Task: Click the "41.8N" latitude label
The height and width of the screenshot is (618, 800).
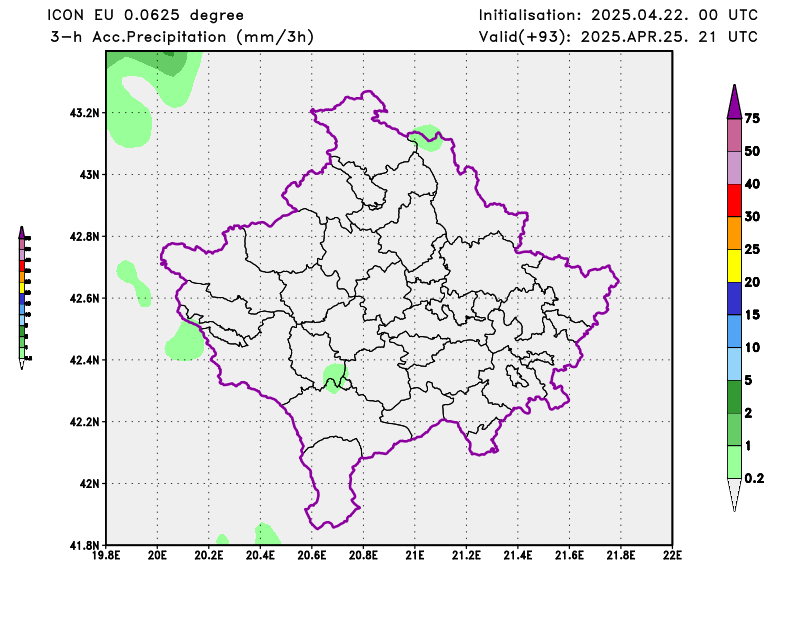Action: coord(85,545)
